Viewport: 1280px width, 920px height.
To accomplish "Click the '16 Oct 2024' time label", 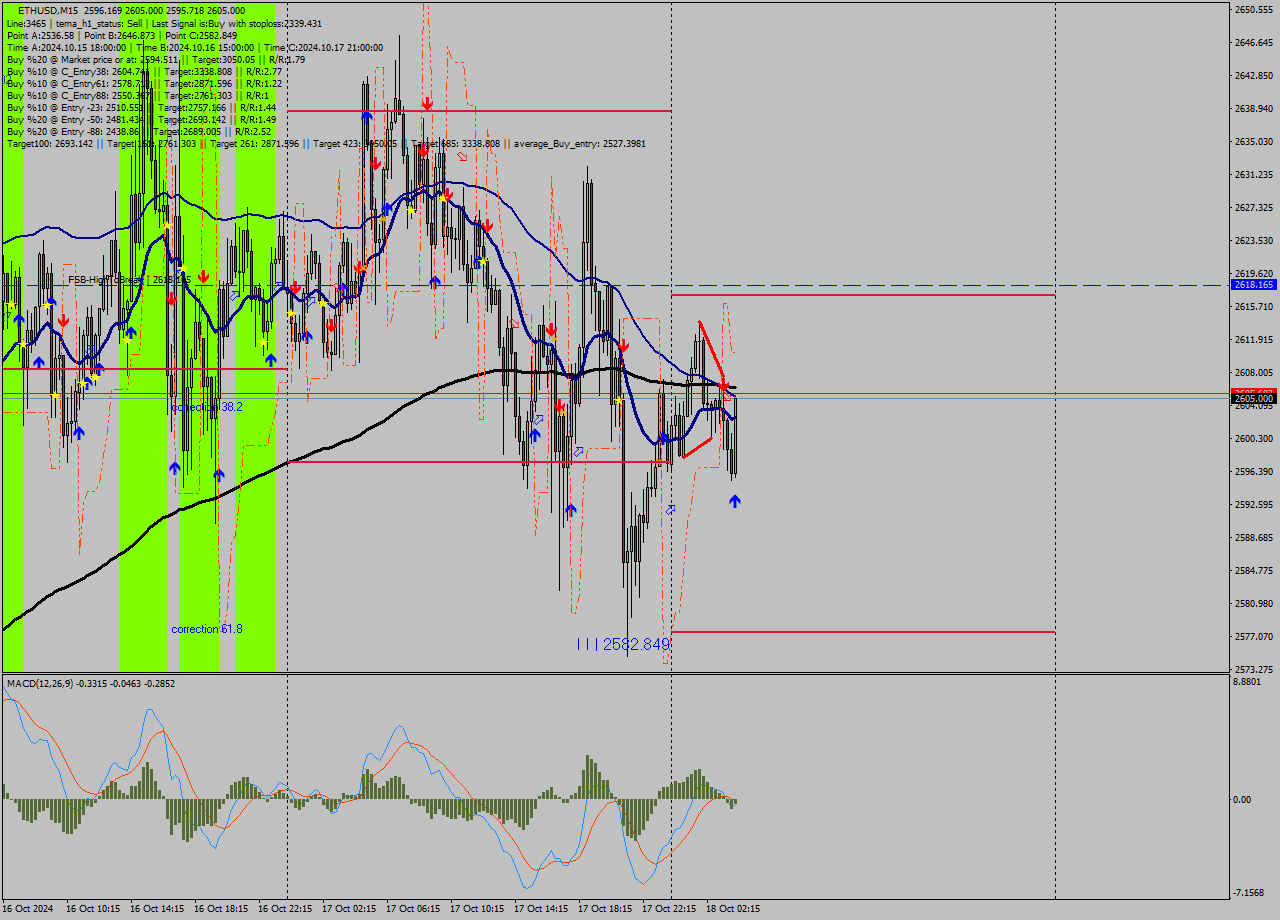I will click(28, 909).
